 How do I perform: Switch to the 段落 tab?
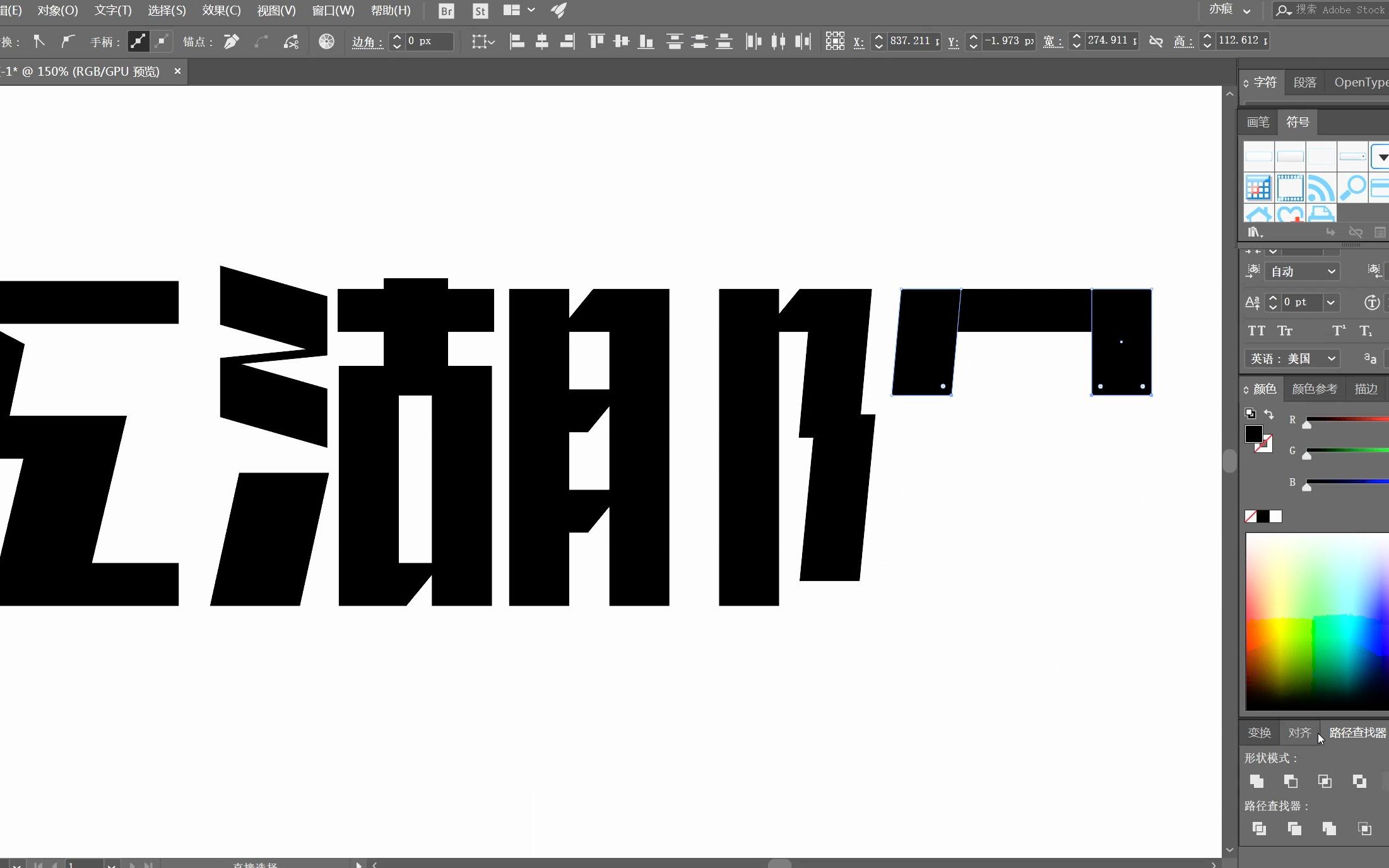1304,82
